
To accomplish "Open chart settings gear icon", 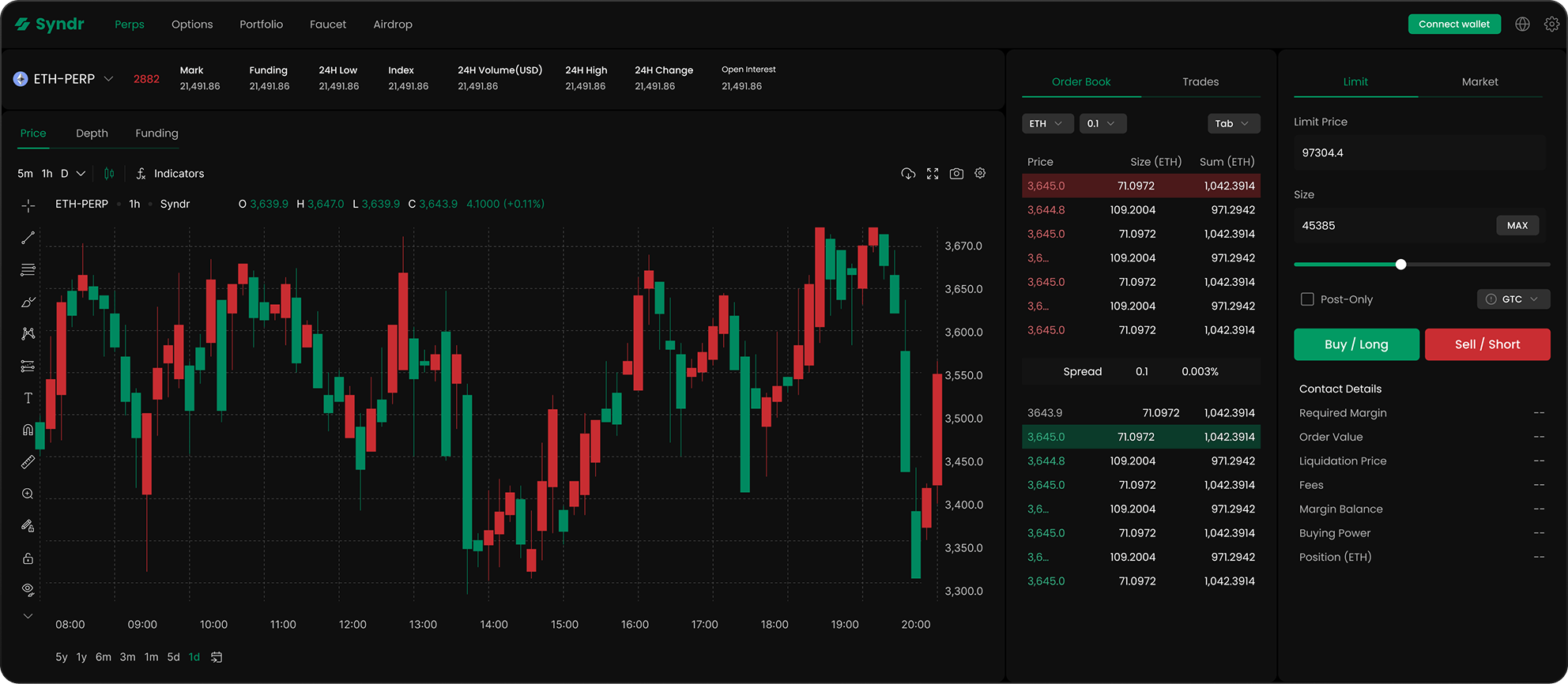I will coord(980,174).
